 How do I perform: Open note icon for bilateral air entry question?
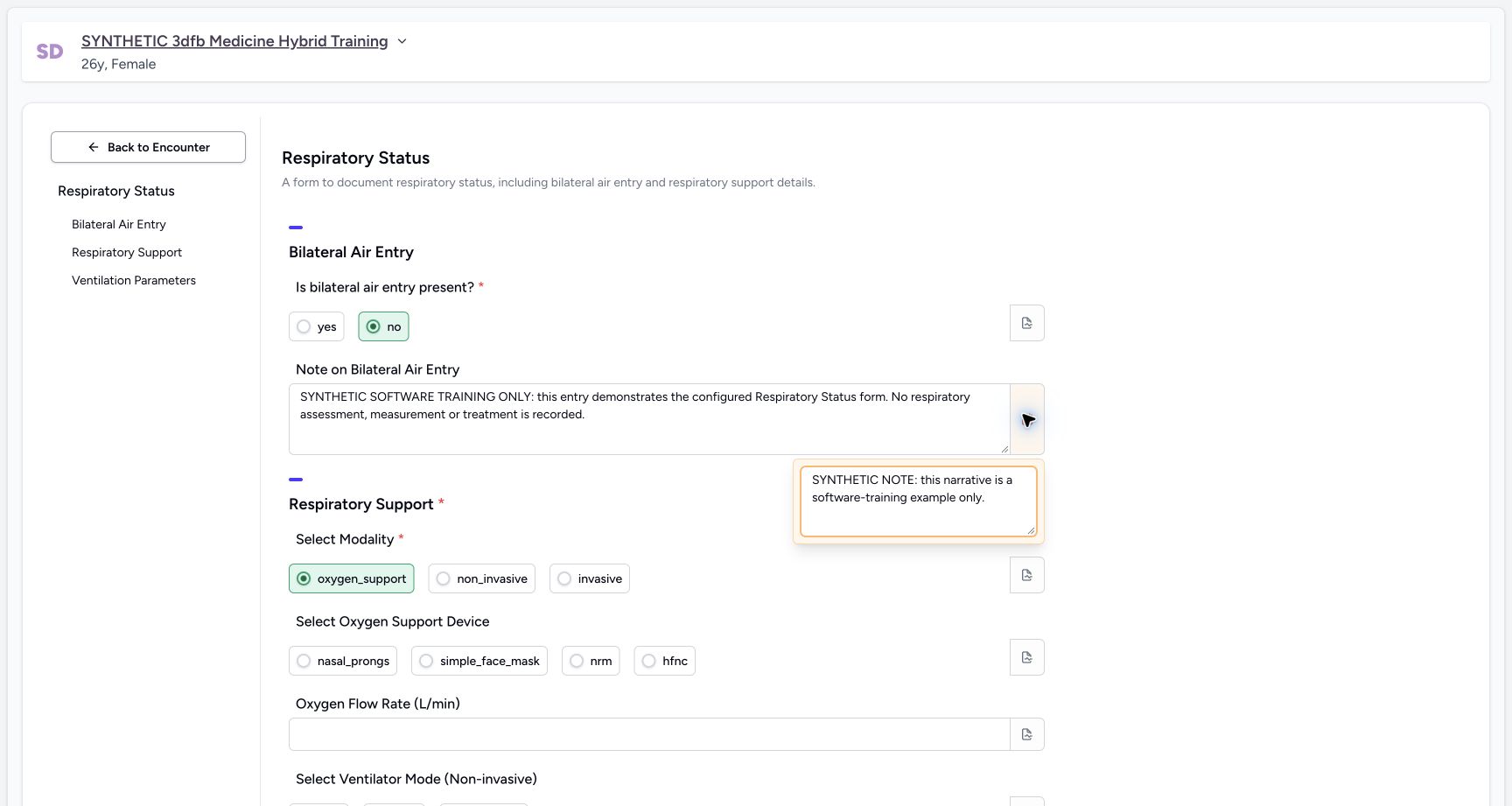1027,323
